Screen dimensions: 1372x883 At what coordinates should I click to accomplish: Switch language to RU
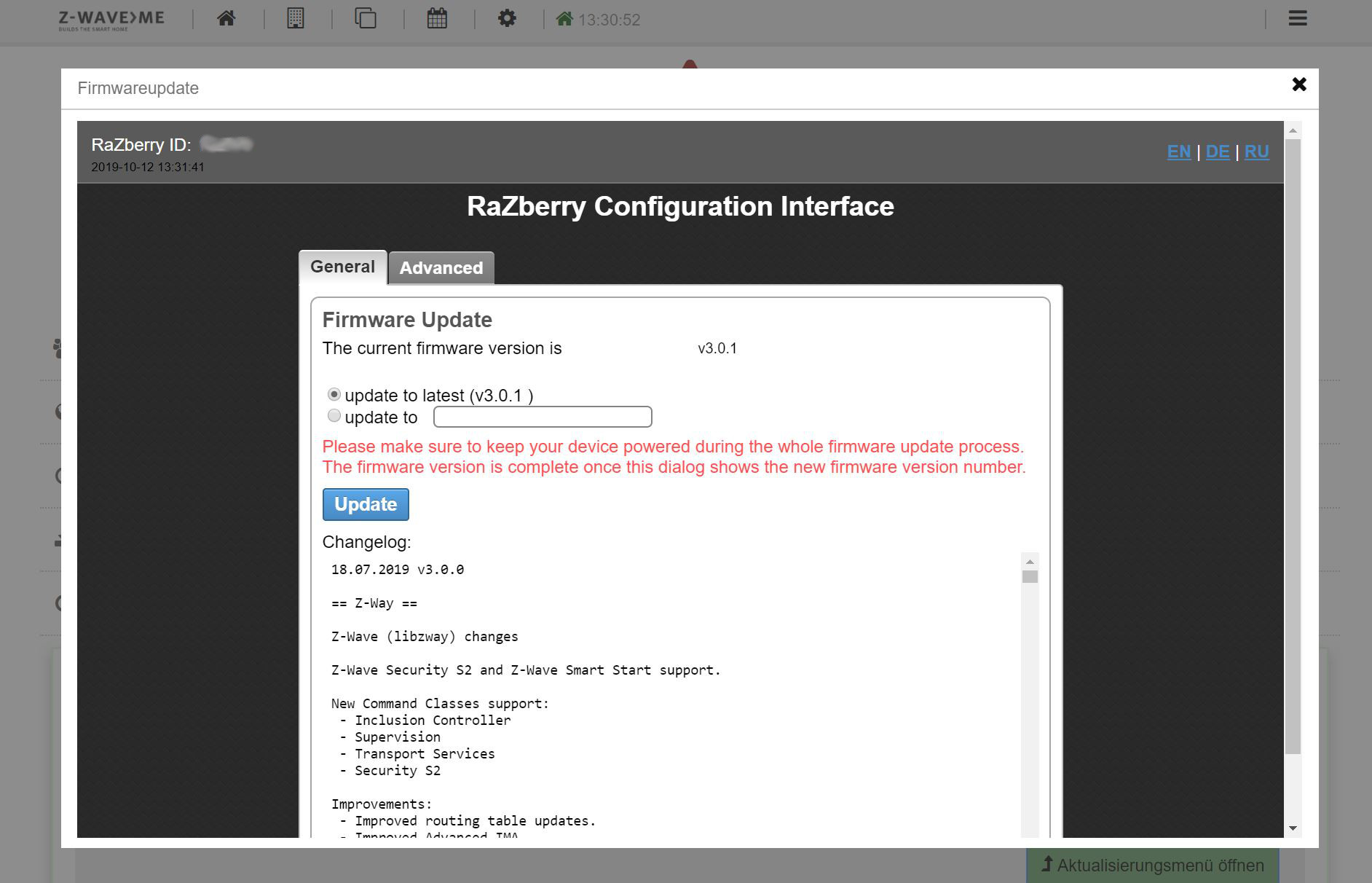1257,152
